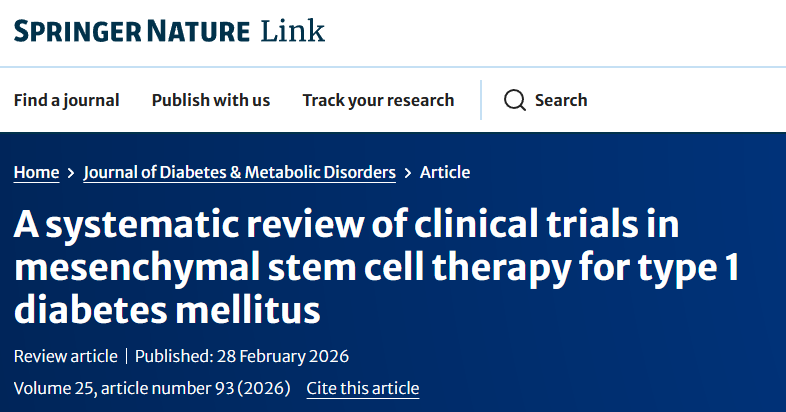Screen dimensions: 786x412
Task: Click the vertical divider beside Search
Action: (481, 100)
